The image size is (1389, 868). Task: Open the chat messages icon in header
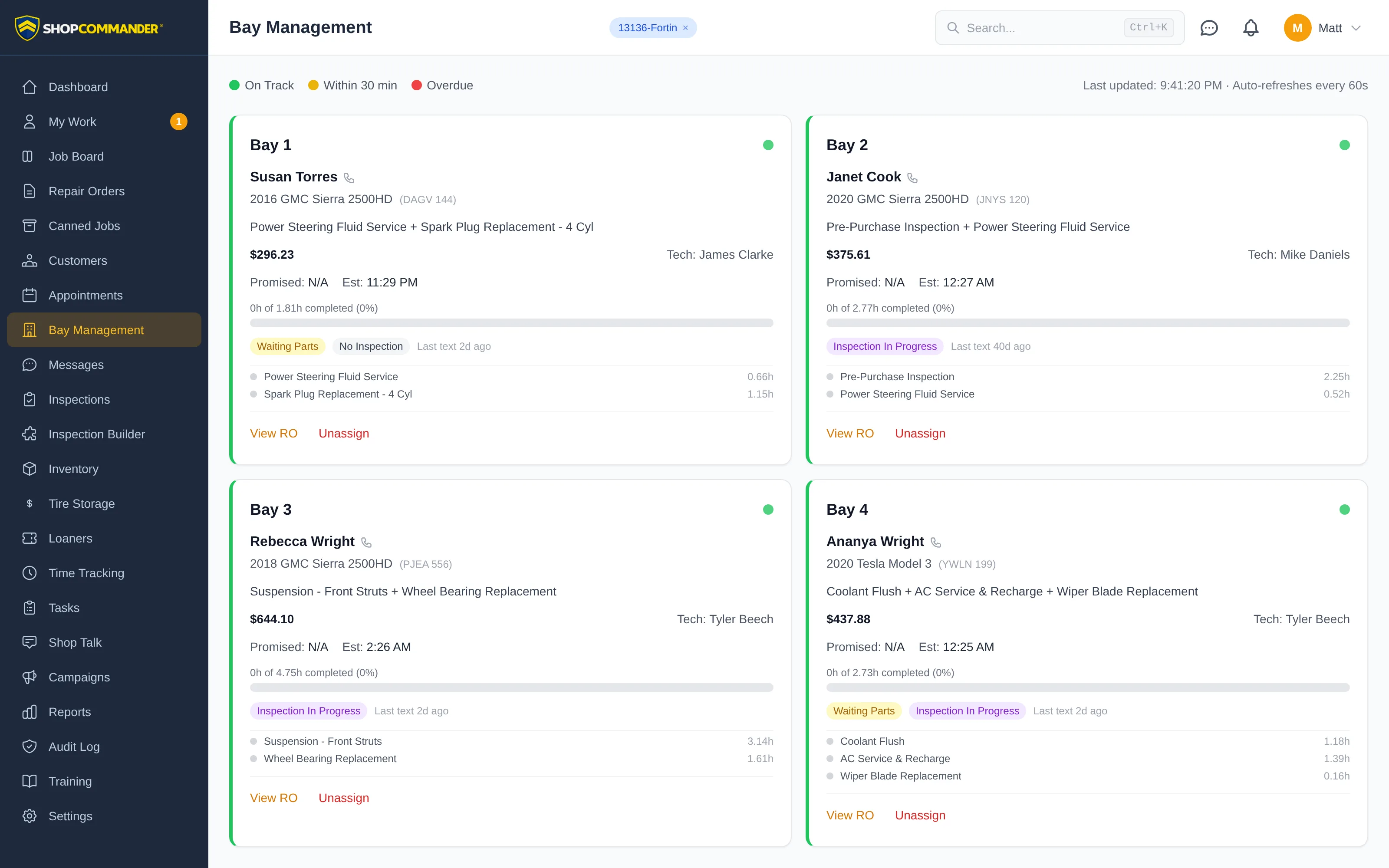pyautogui.click(x=1209, y=27)
